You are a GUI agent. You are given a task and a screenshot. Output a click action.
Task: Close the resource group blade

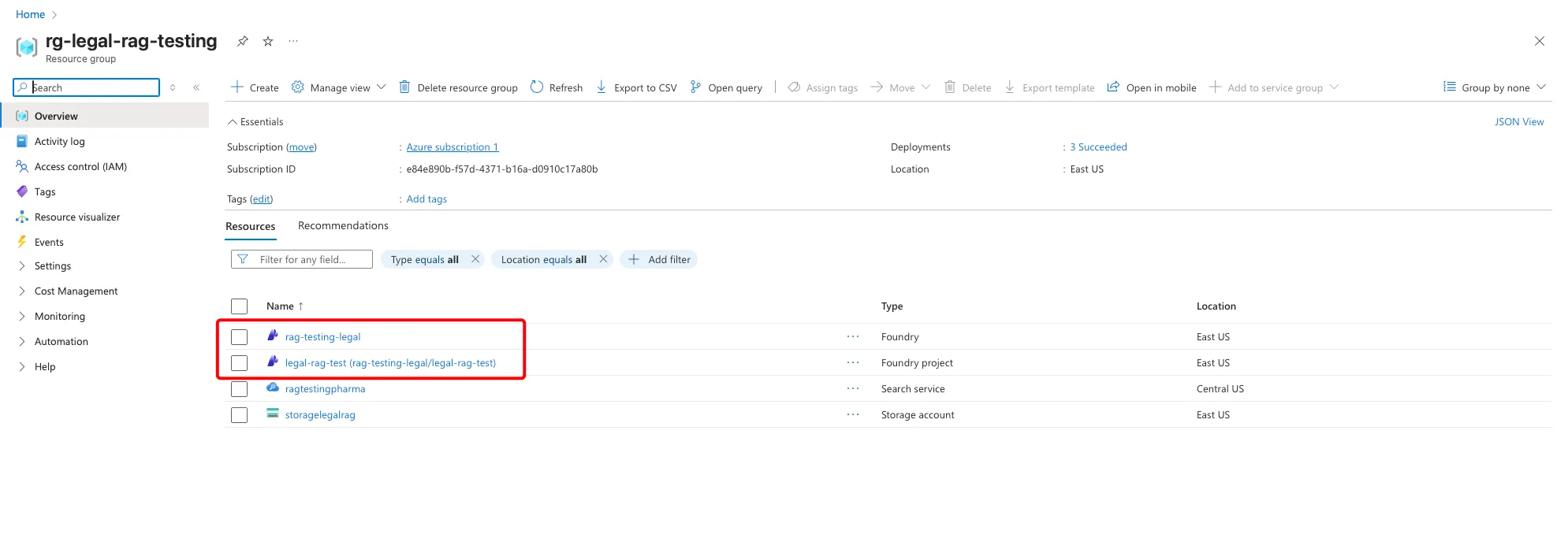pos(1539,41)
